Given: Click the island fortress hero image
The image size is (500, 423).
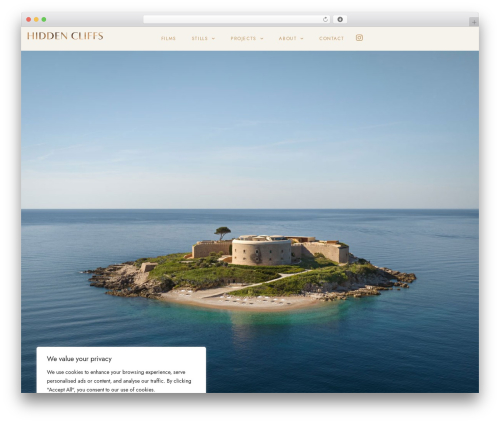Looking at the screenshot, I should tap(250, 222).
